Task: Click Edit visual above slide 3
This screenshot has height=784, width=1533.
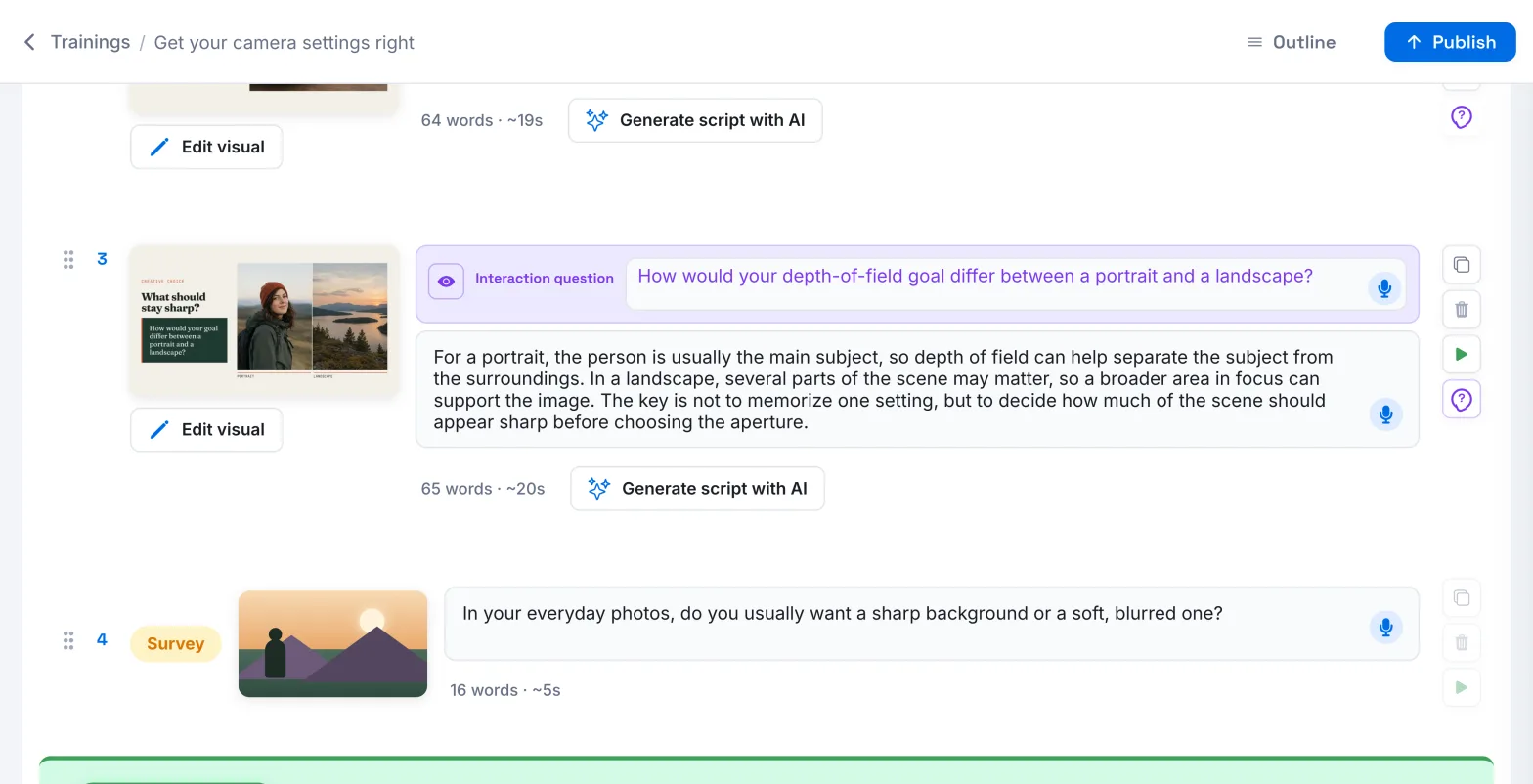Action: pyautogui.click(x=206, y=147)
